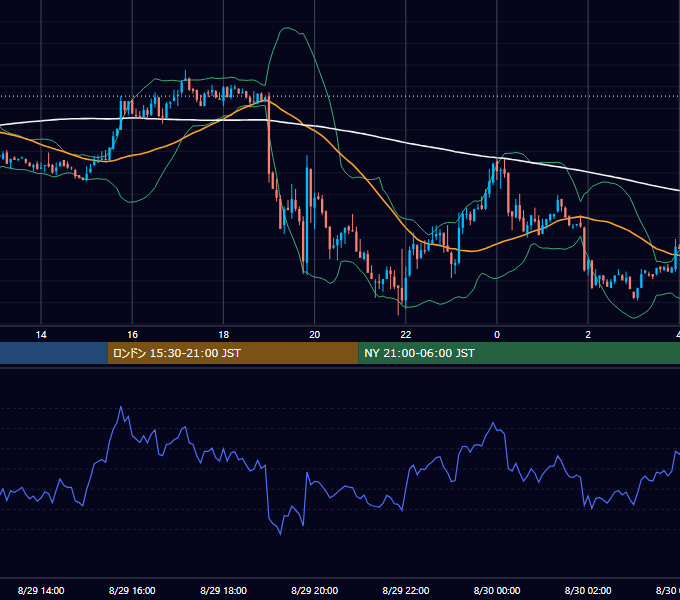Viewport: 680px width, 600px height.
Task: Click the 2 hour label on price chart axis
Action: tap(588, 335)
